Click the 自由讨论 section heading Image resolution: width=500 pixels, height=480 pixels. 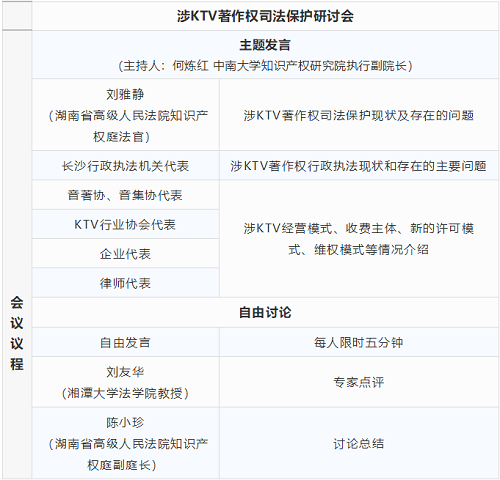coord(265,313)
